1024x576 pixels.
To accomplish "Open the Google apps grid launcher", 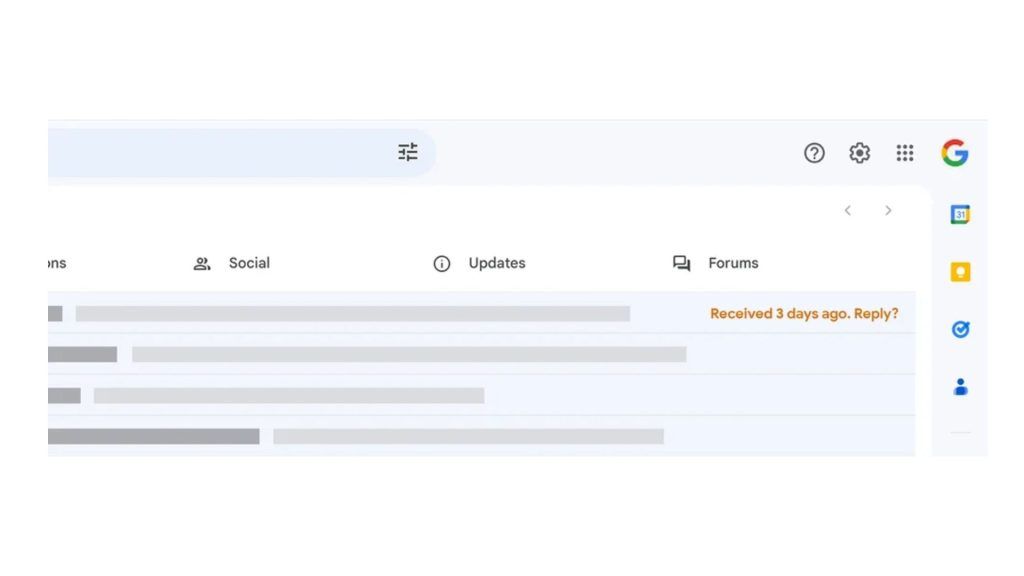I will 905,153.
